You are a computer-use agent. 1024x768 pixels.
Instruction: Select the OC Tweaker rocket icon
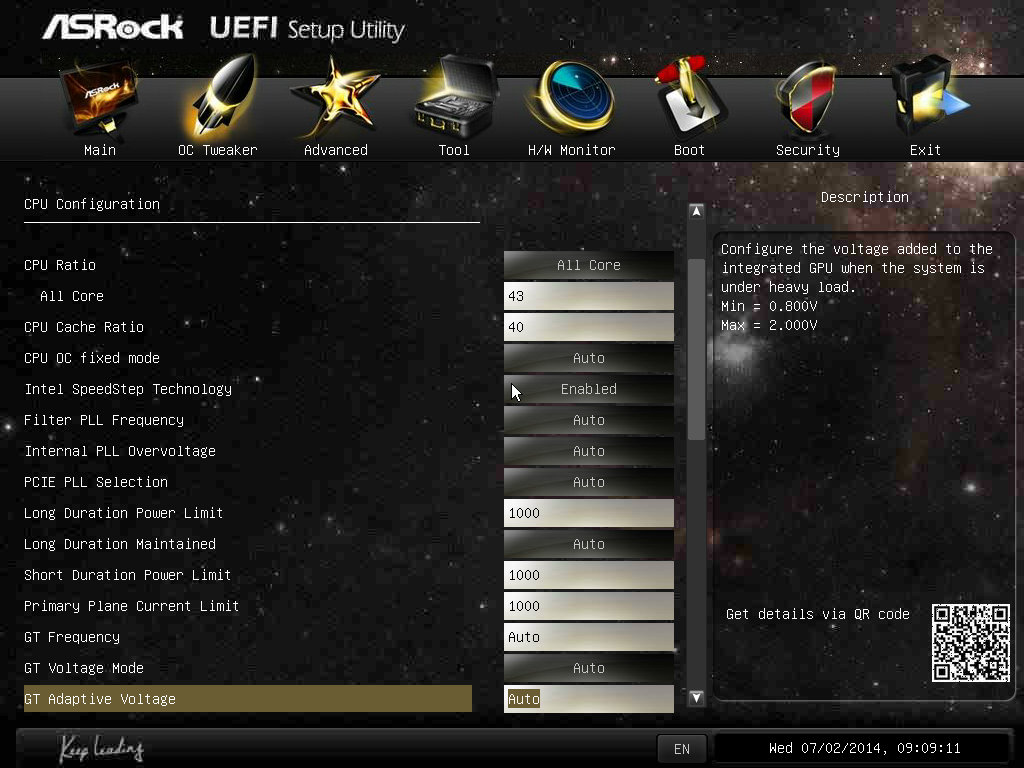click(218, 97)
